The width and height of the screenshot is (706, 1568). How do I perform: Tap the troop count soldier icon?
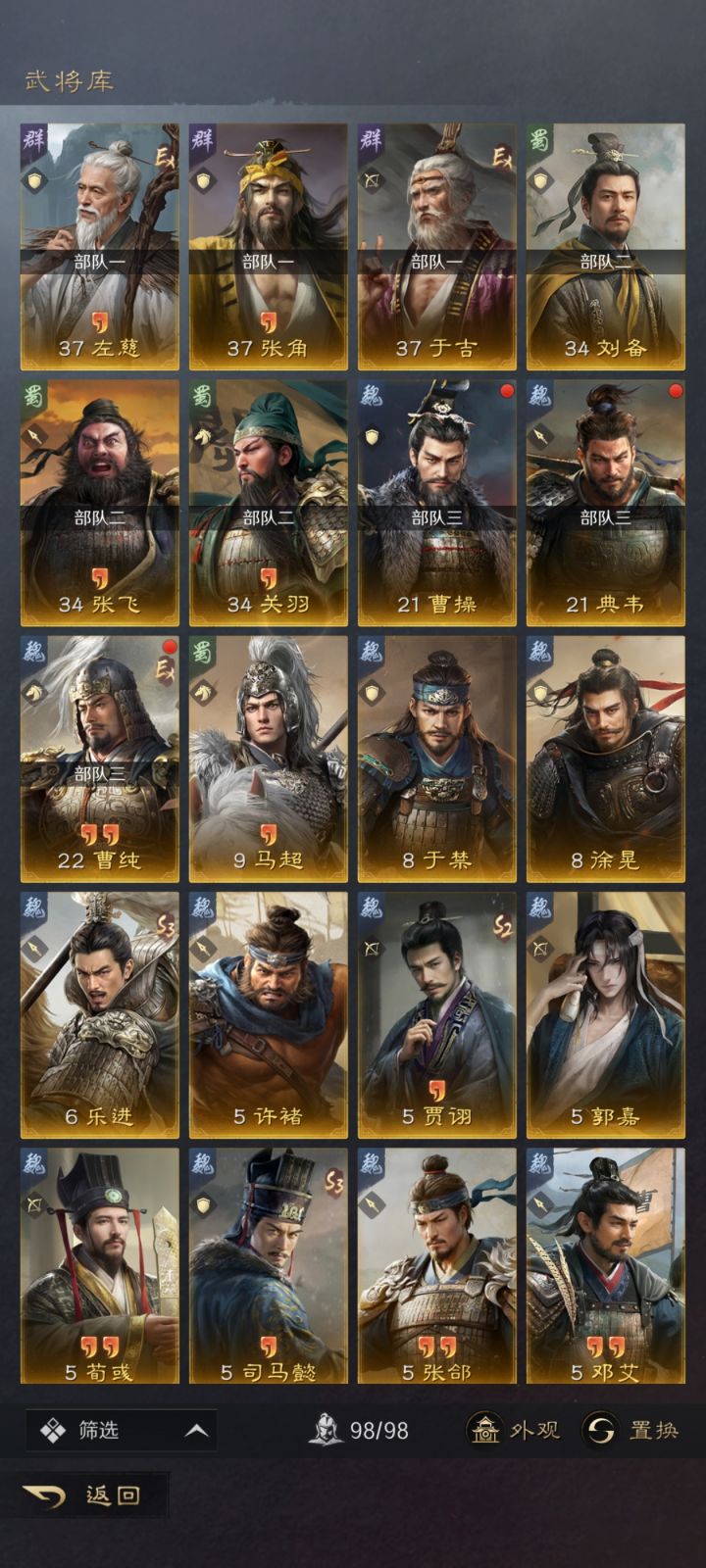(326, 1430)
